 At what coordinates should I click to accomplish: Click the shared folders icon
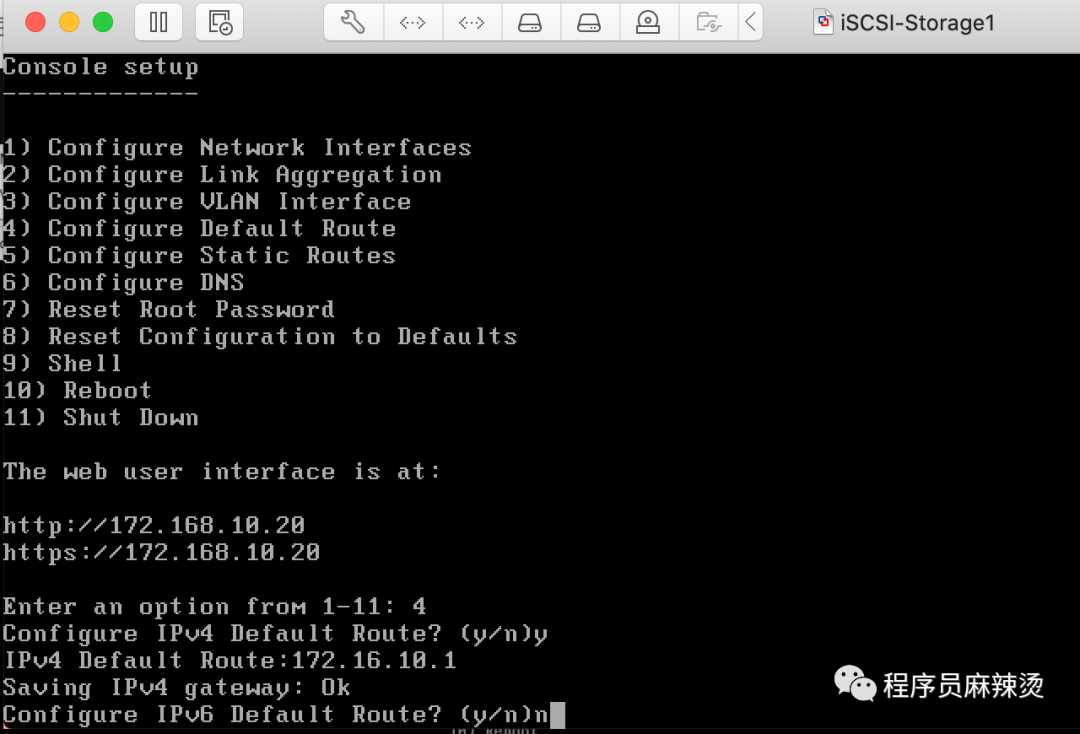708,22
